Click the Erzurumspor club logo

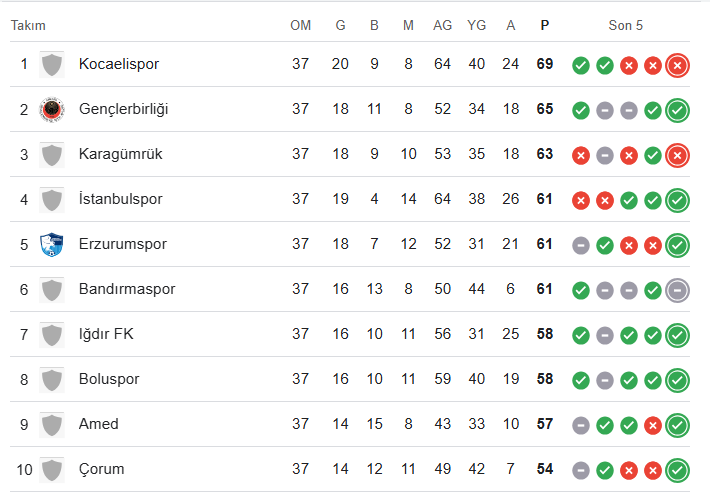point(52,245)
